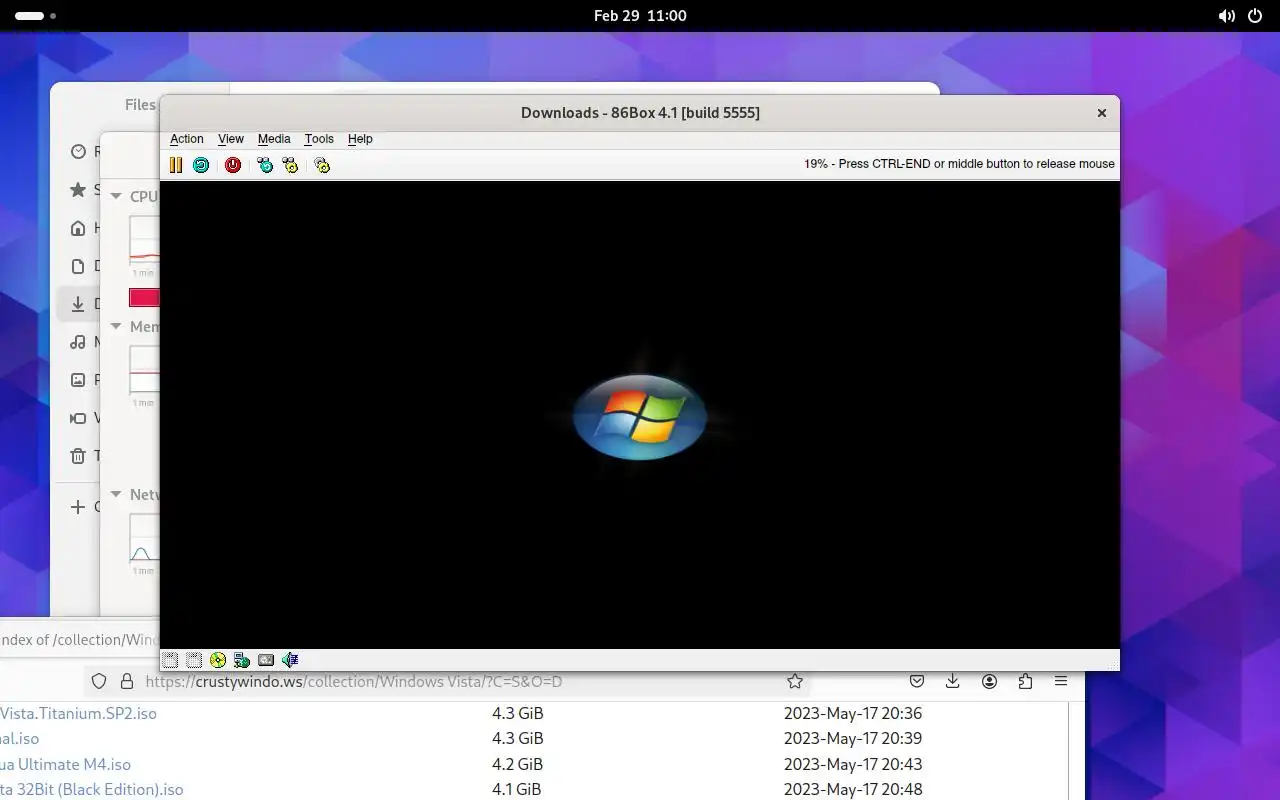Open the View menu in 86Box
This screenshot has width=1280, height=800.
pyautogui.click(x=231, y=139)
